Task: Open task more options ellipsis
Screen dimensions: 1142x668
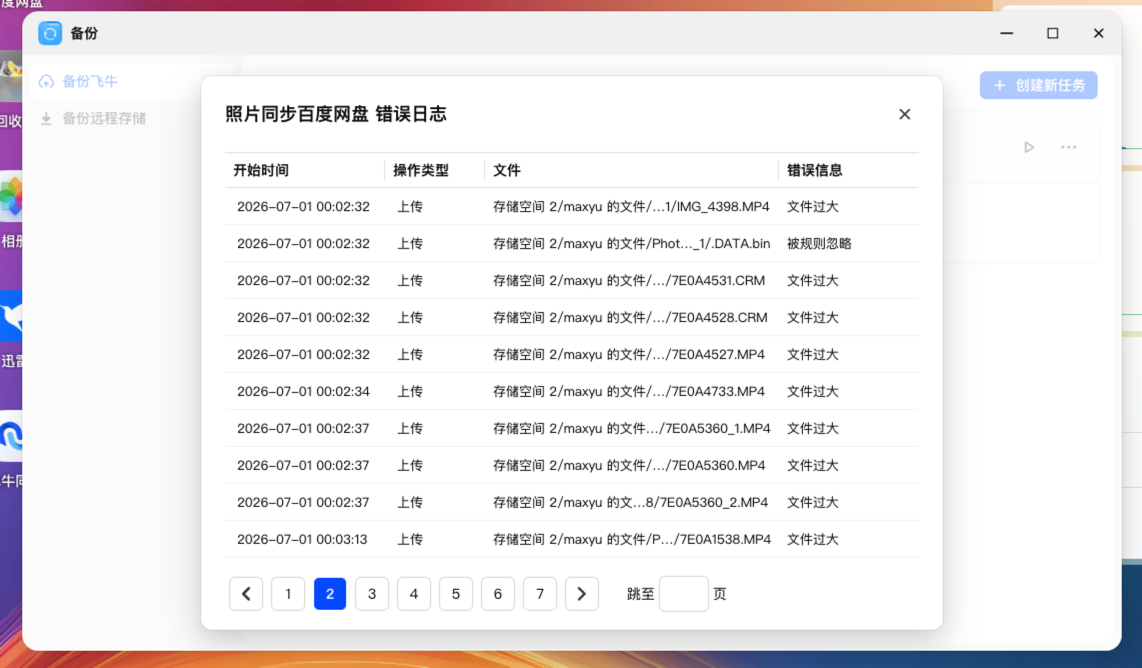Action: [x=1068, y=147]
